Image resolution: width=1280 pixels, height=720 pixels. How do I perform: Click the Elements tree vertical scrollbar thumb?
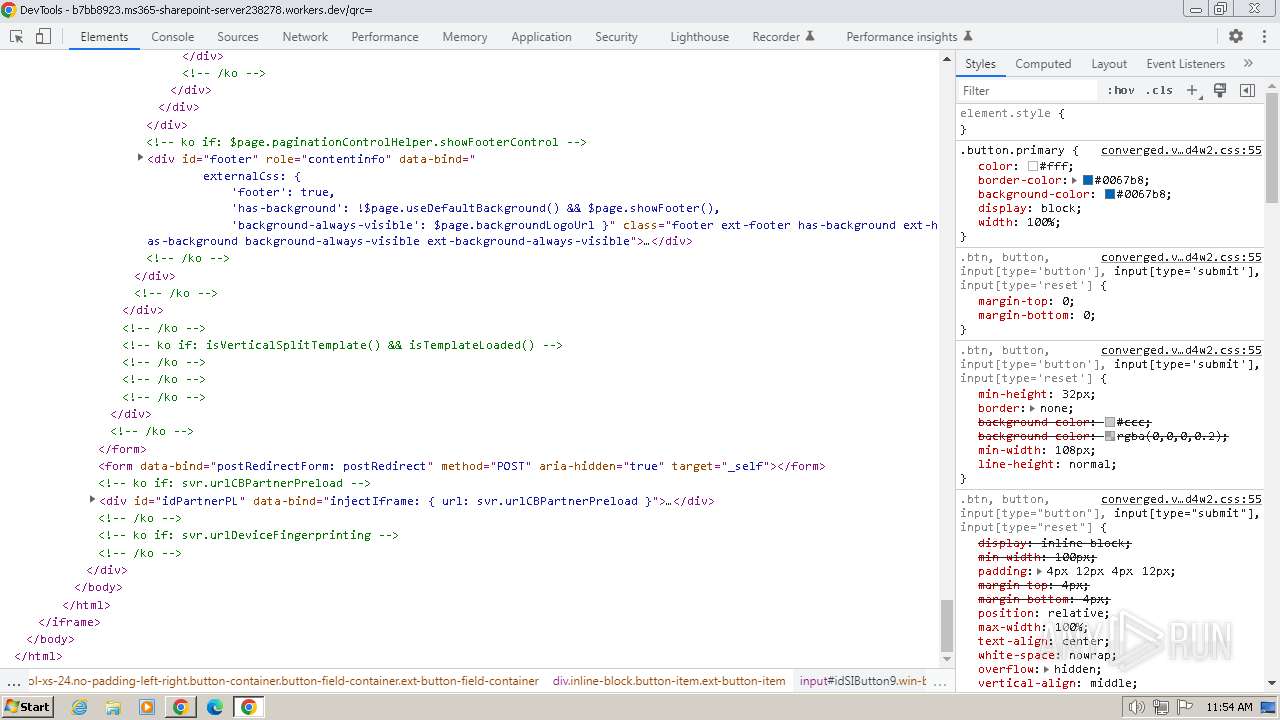tap(947, 626)
